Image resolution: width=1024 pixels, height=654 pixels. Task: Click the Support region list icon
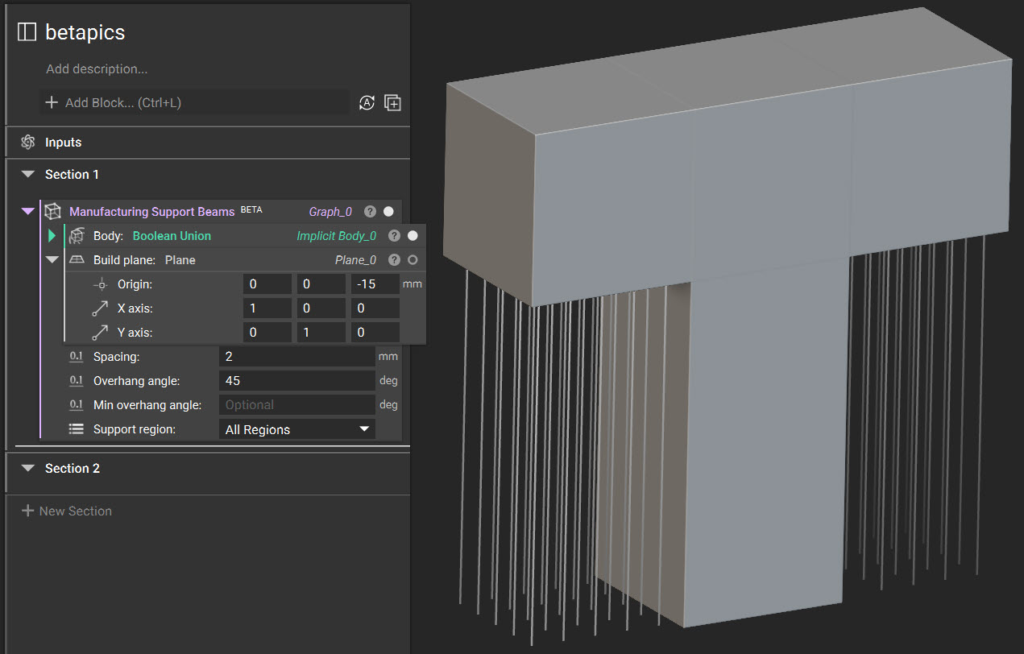tap(76, 429)
